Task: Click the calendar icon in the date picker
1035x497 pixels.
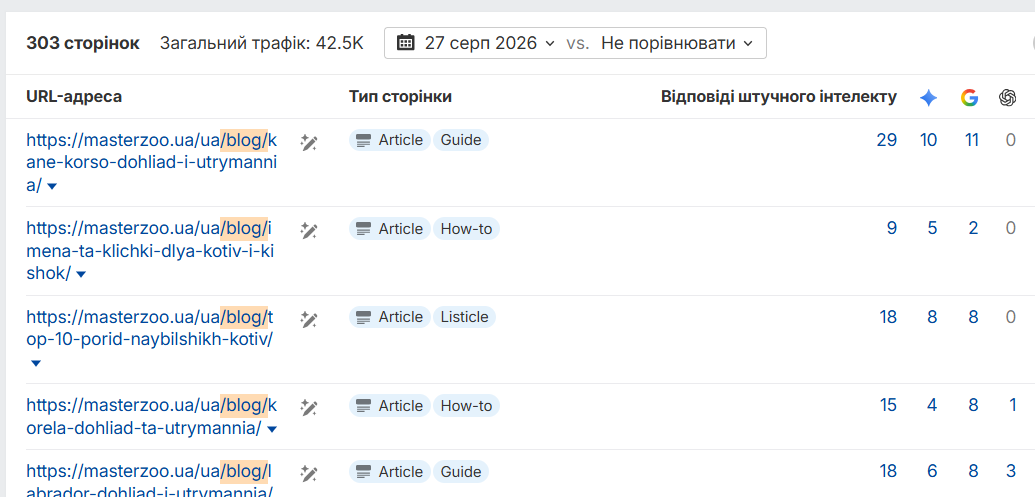Action: pos(405,44)
